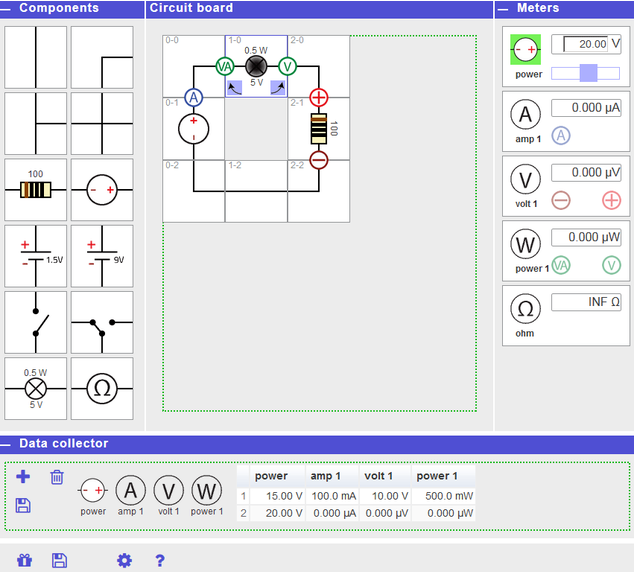Screen dimensions: 635x572
Task: Collapse the Data collector panel
Action: 9,443
